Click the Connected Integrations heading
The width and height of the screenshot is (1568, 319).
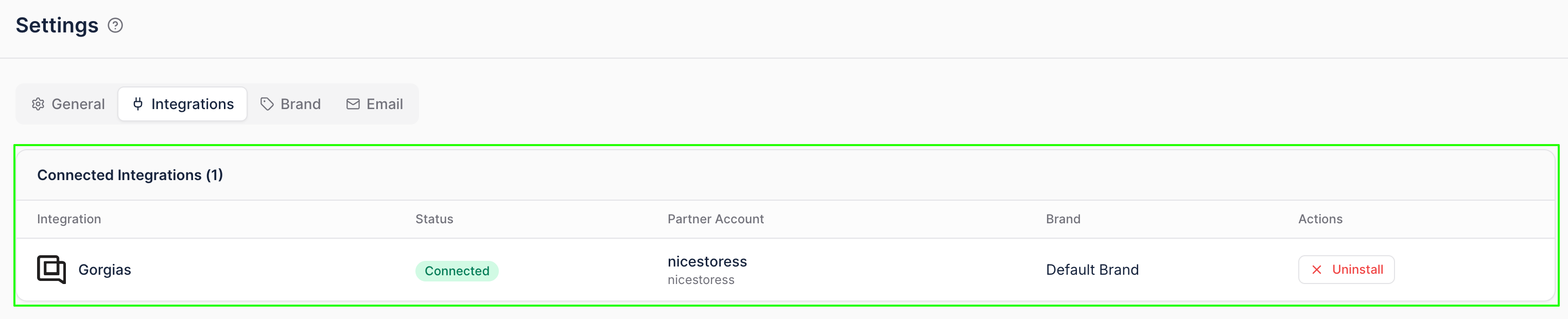click(130, 175)
